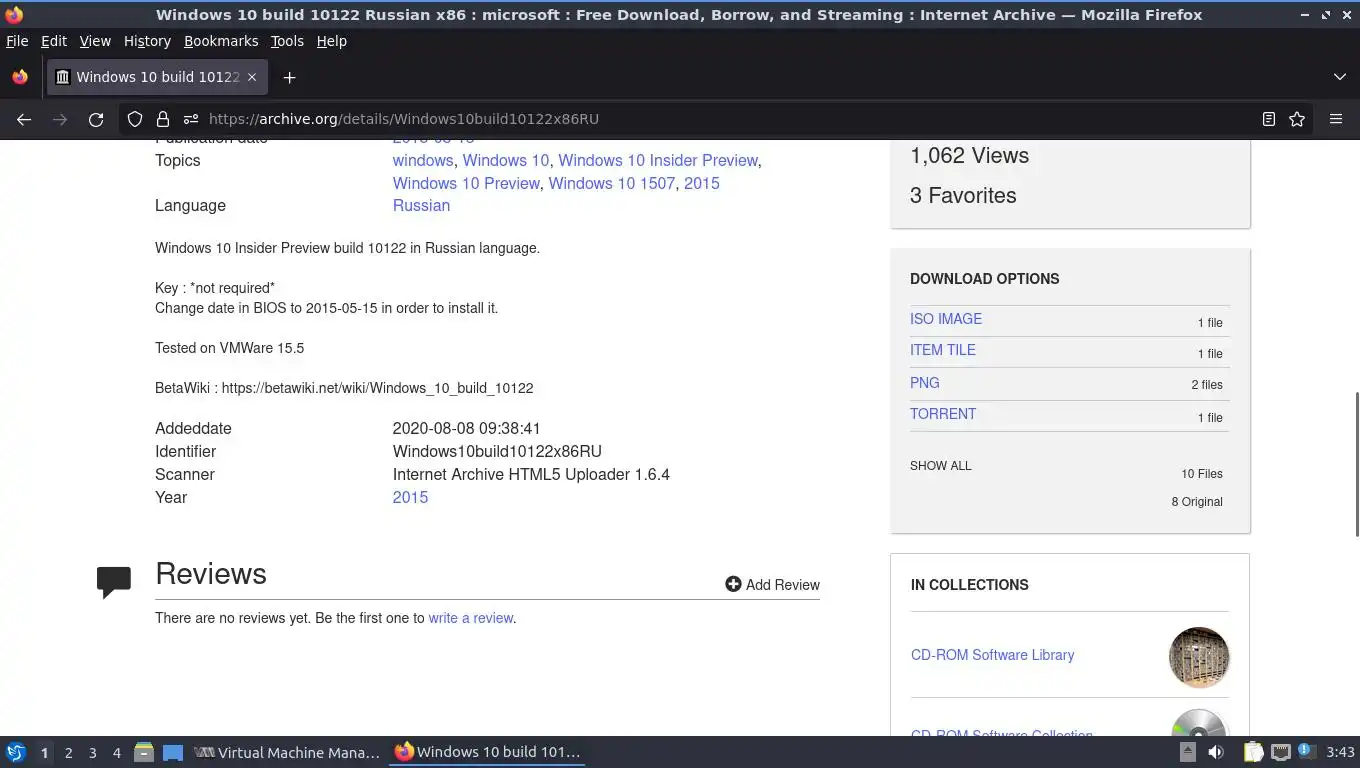This screenshot has width=1360, height=768.
Task: Open the Bookmarks menu
Action: [221, 41]
